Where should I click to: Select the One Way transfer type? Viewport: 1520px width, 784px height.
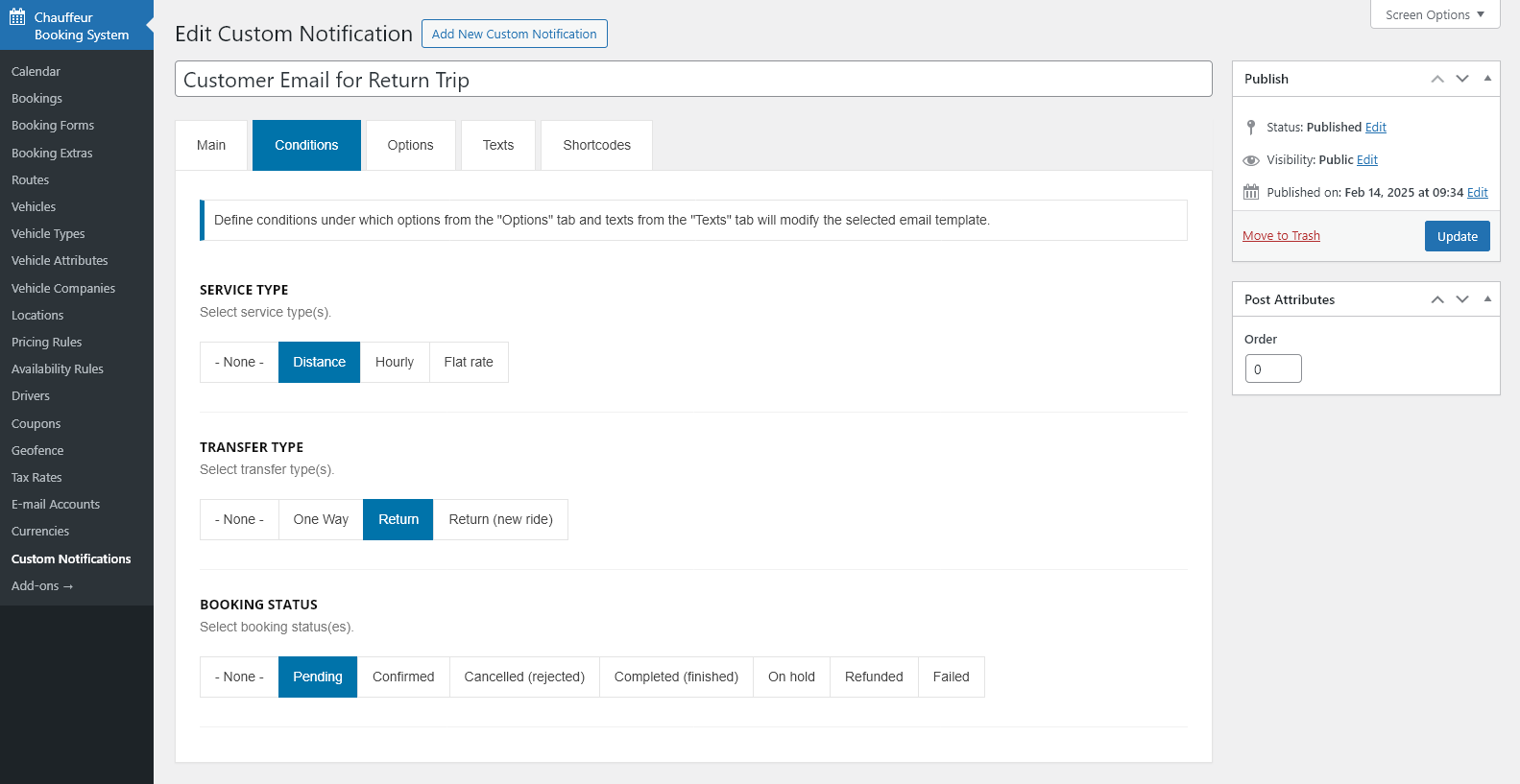(x=321, y=519)
